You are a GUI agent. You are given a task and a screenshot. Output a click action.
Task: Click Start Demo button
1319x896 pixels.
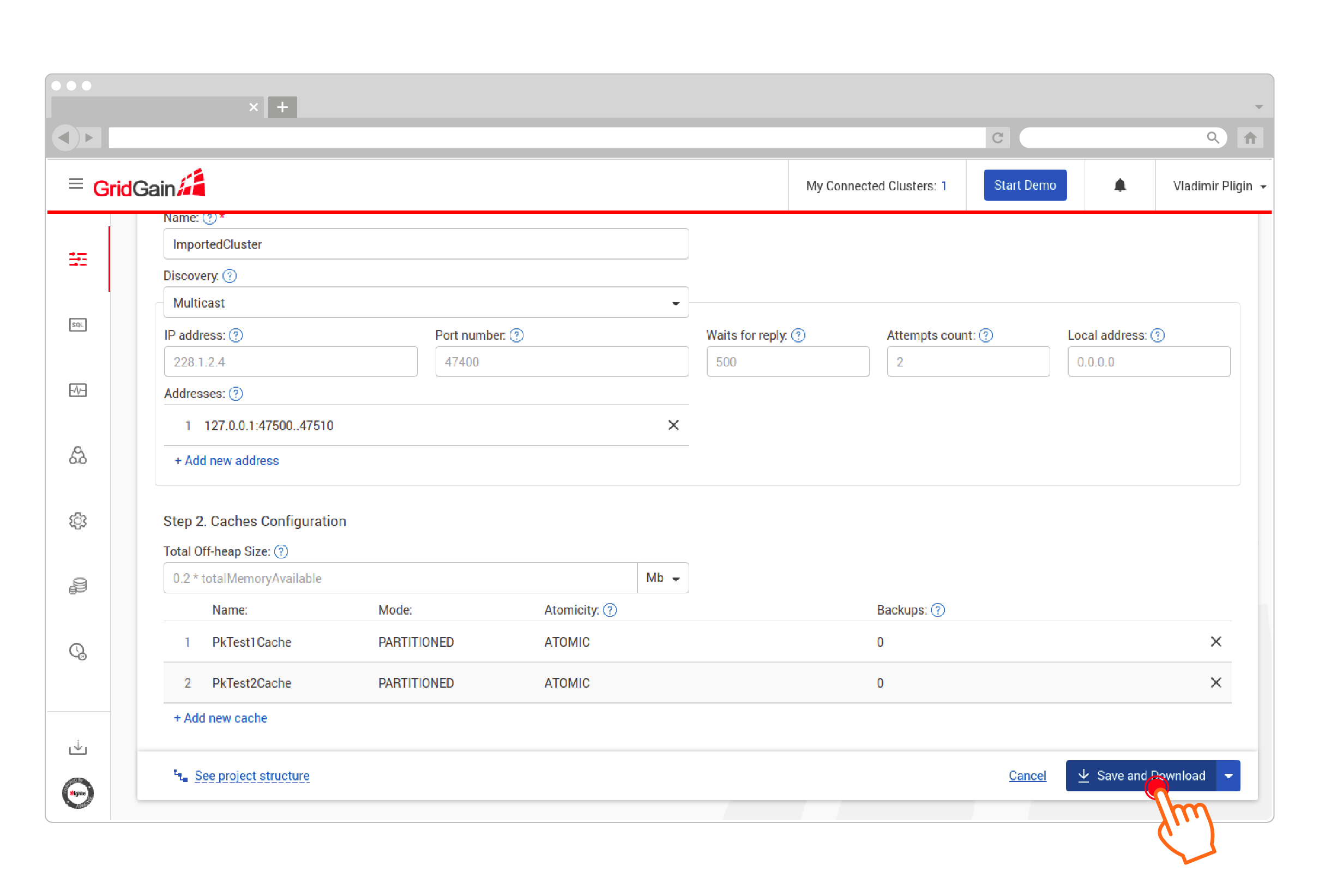1025,185
